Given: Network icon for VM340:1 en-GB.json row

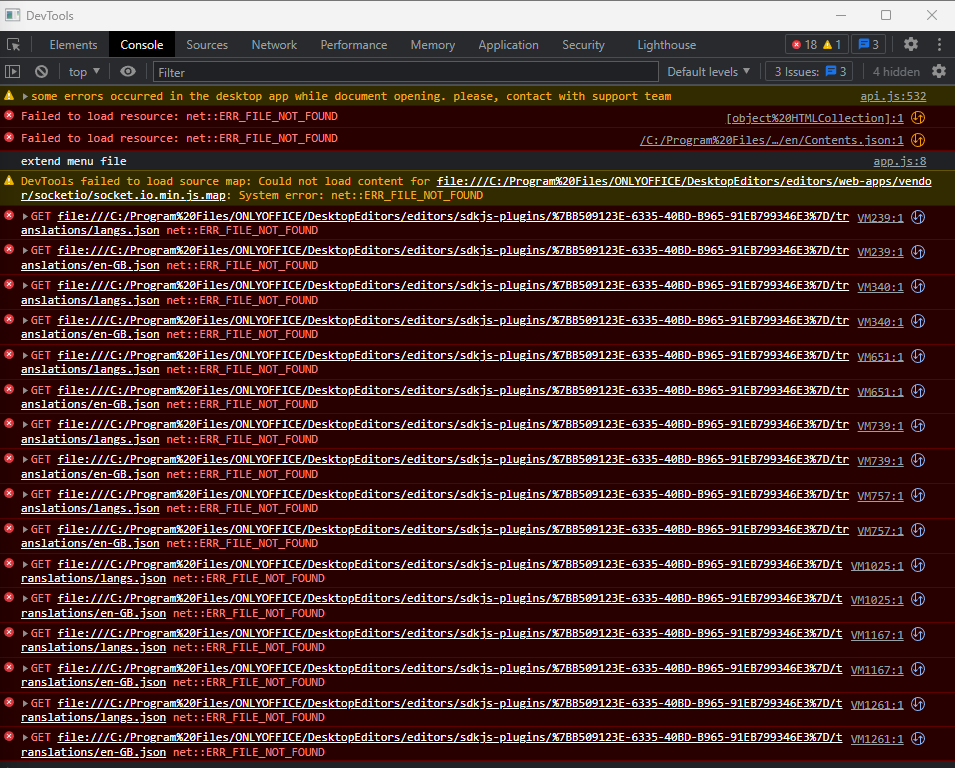Looking at the screenshot, I should [x=918, y=321].
